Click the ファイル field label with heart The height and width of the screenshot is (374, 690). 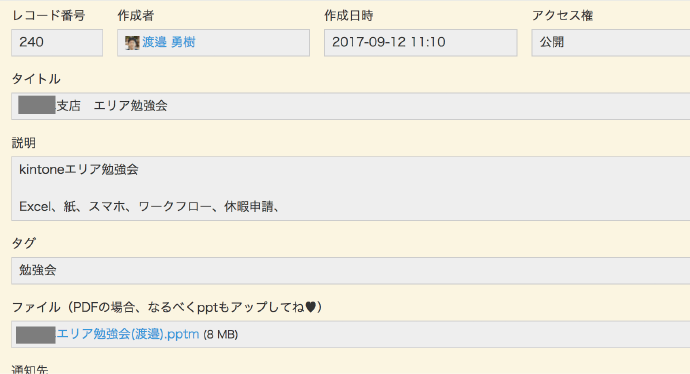point(167,307)
